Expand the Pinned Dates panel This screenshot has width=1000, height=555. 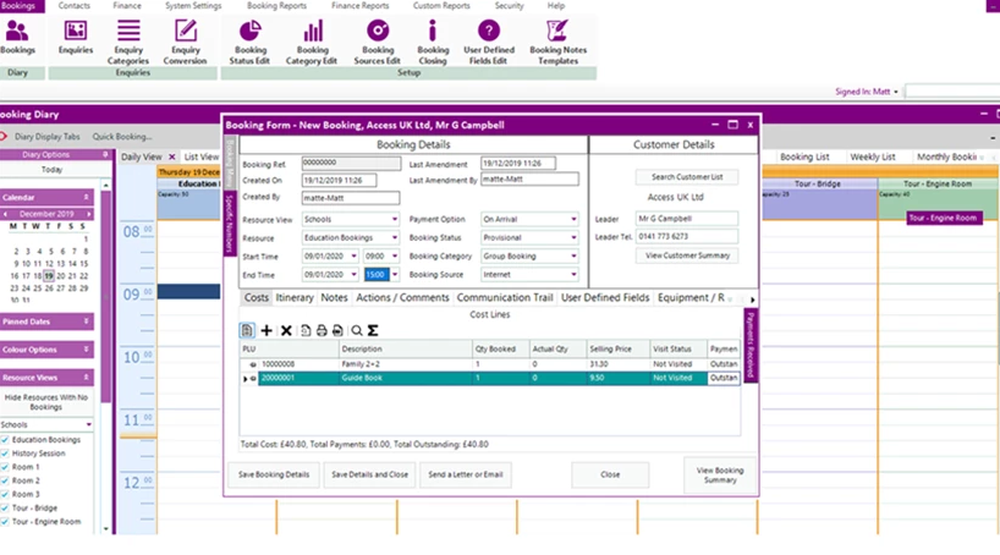tap(86, 322)
